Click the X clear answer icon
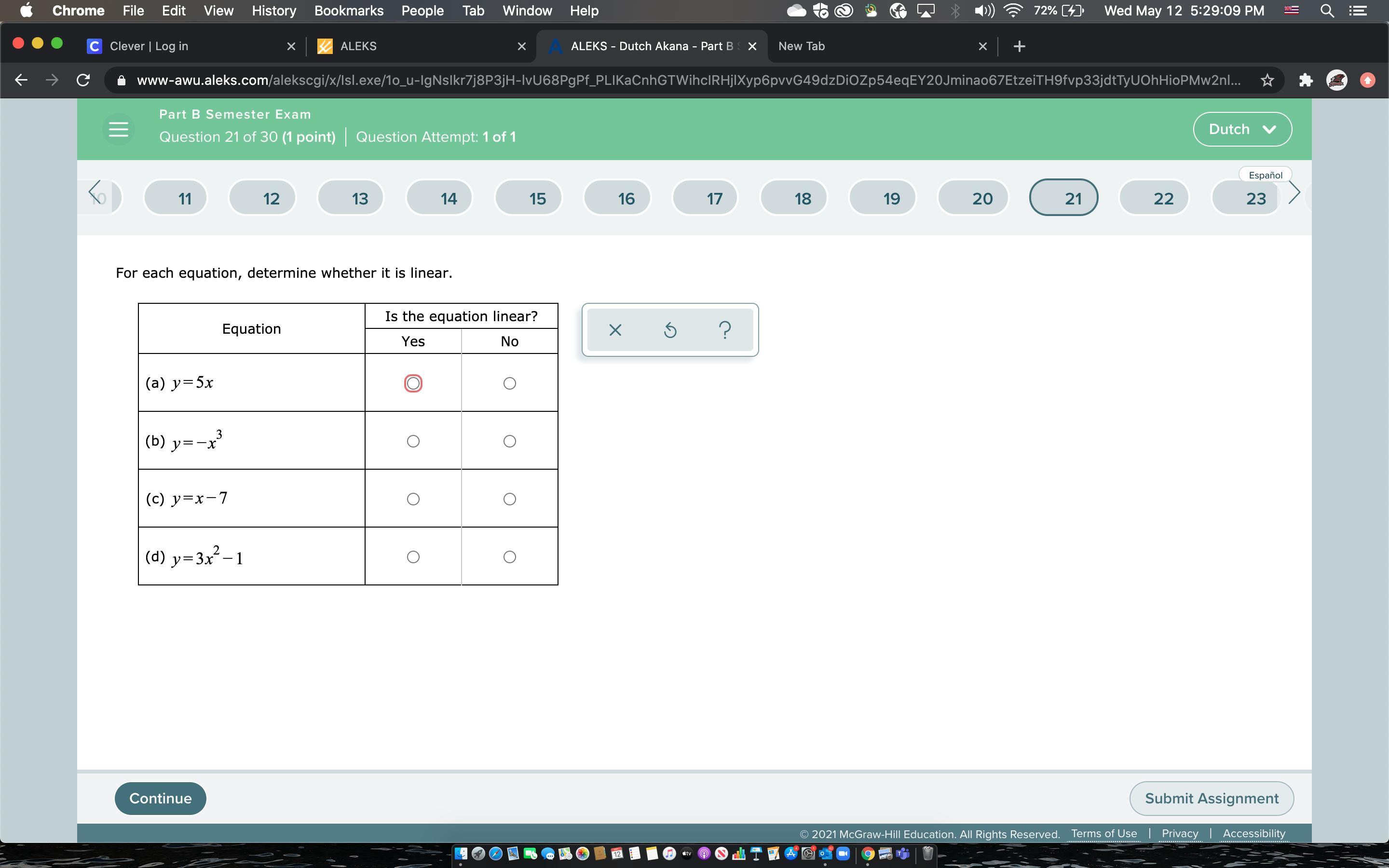Image resolution: width=1389 pixels, height=868 pixels. [x=615, y=330]
